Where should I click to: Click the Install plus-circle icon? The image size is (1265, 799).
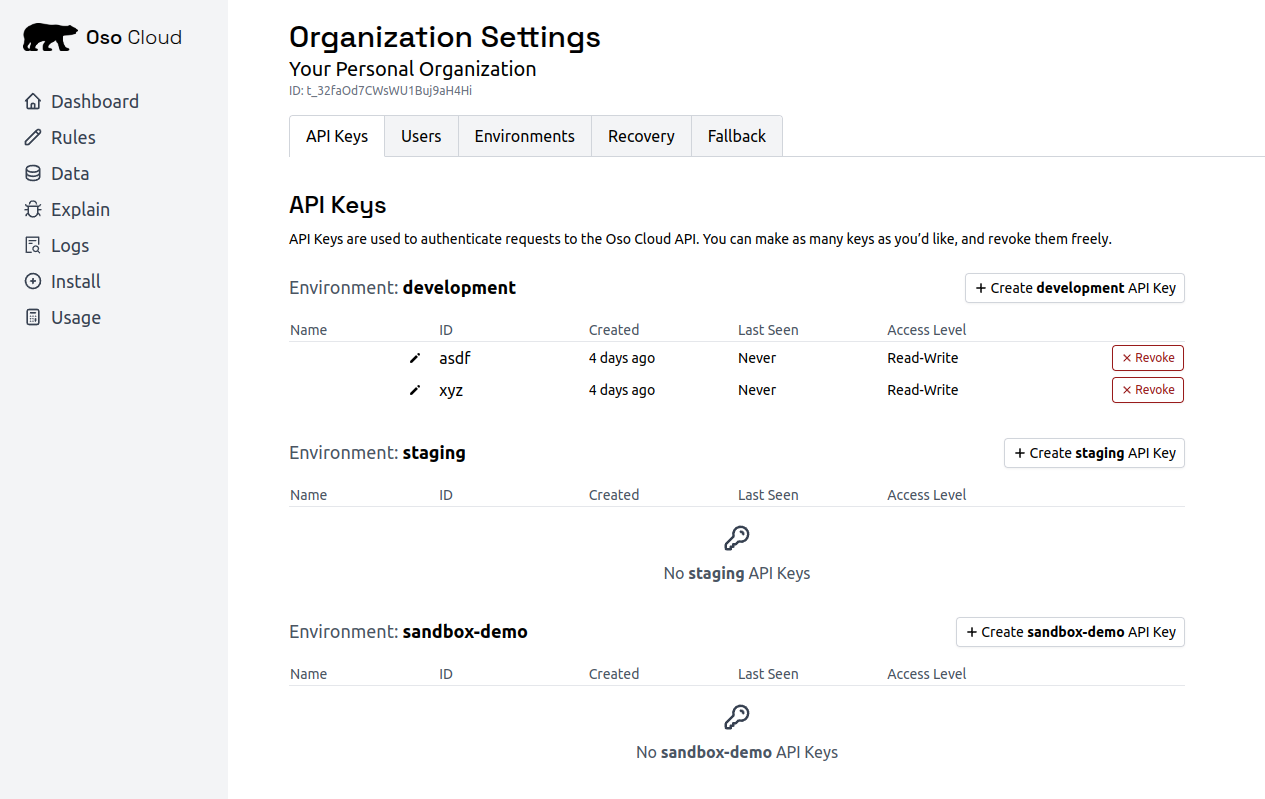[33, 282]
